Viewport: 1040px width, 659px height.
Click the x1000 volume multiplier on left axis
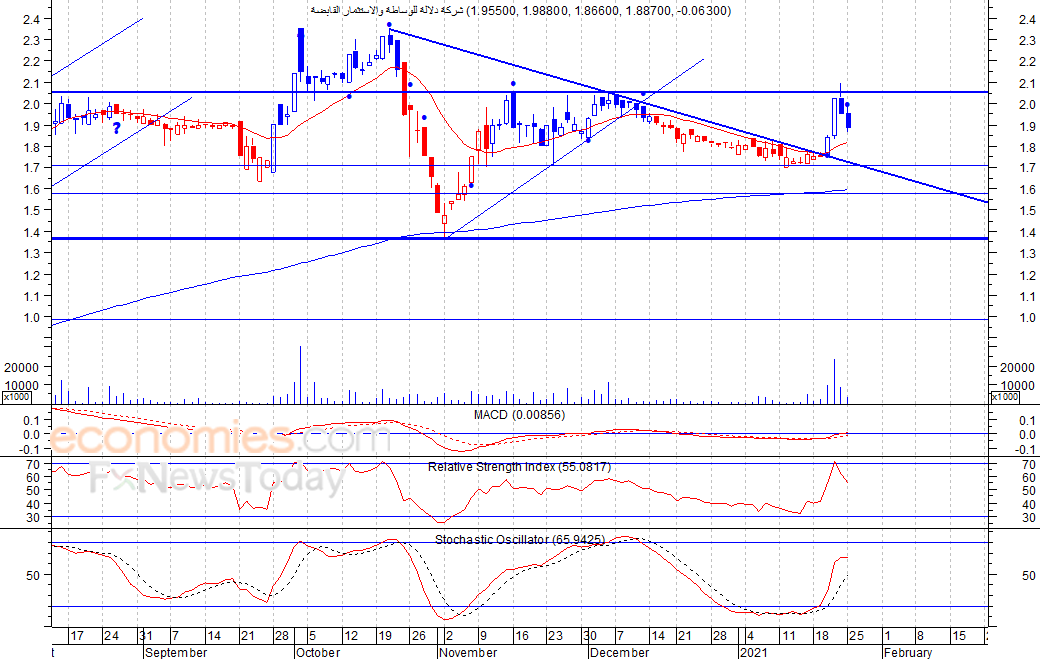[x=16, y=396]
